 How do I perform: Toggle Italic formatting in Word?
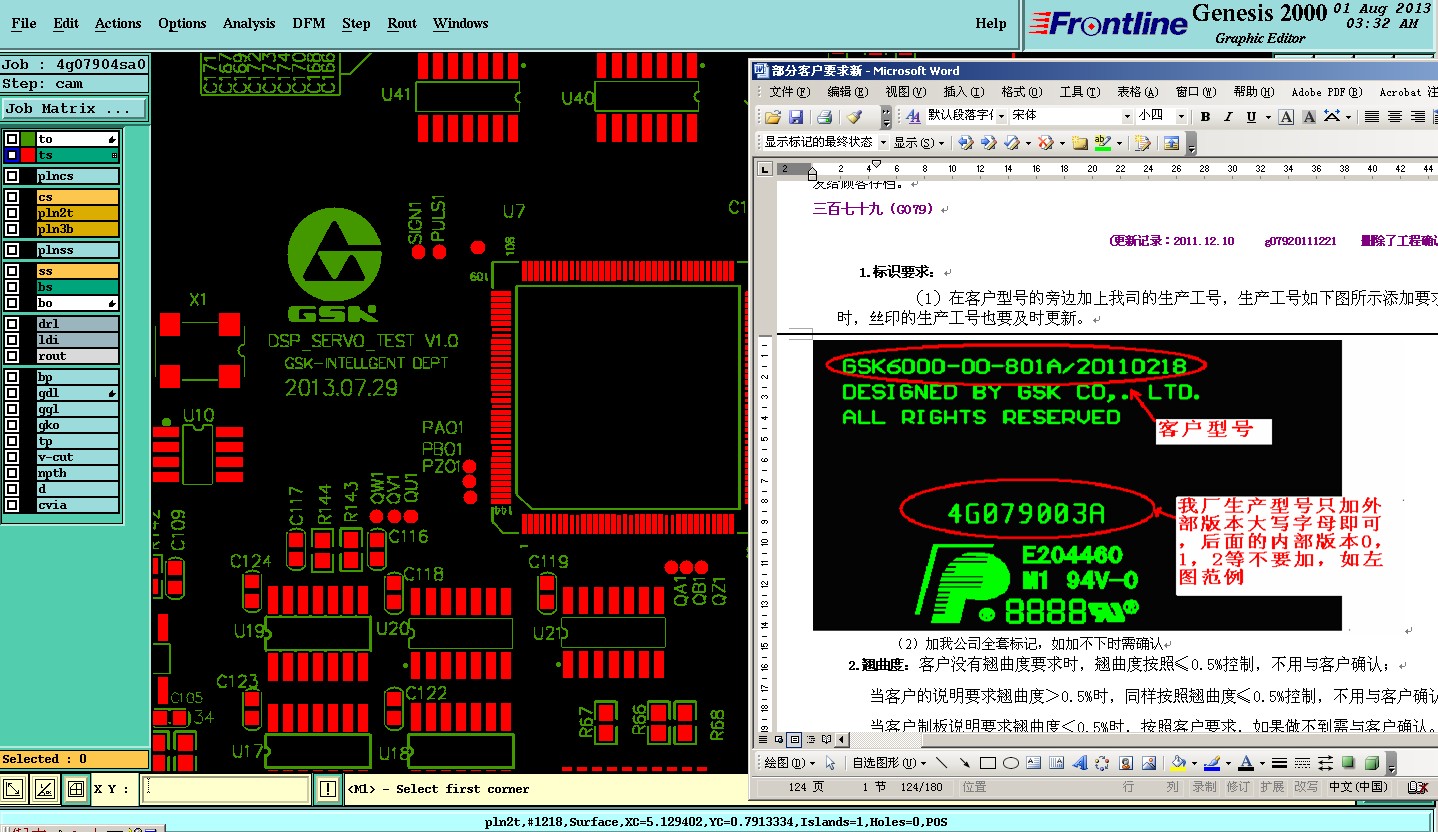click(1229, 117)
